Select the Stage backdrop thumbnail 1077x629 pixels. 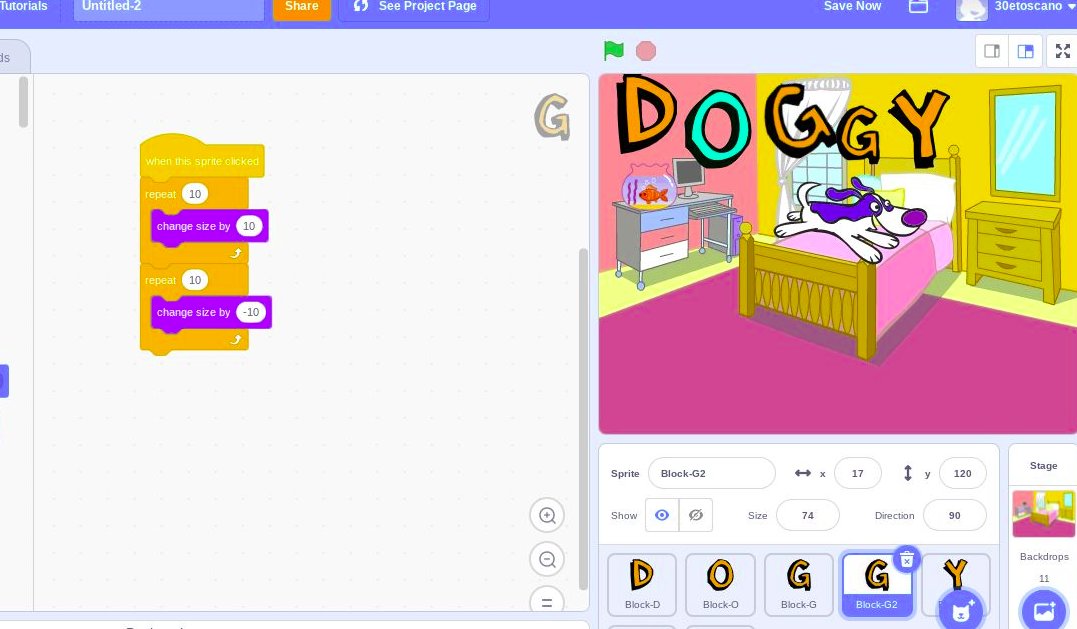pos(1043,514)
